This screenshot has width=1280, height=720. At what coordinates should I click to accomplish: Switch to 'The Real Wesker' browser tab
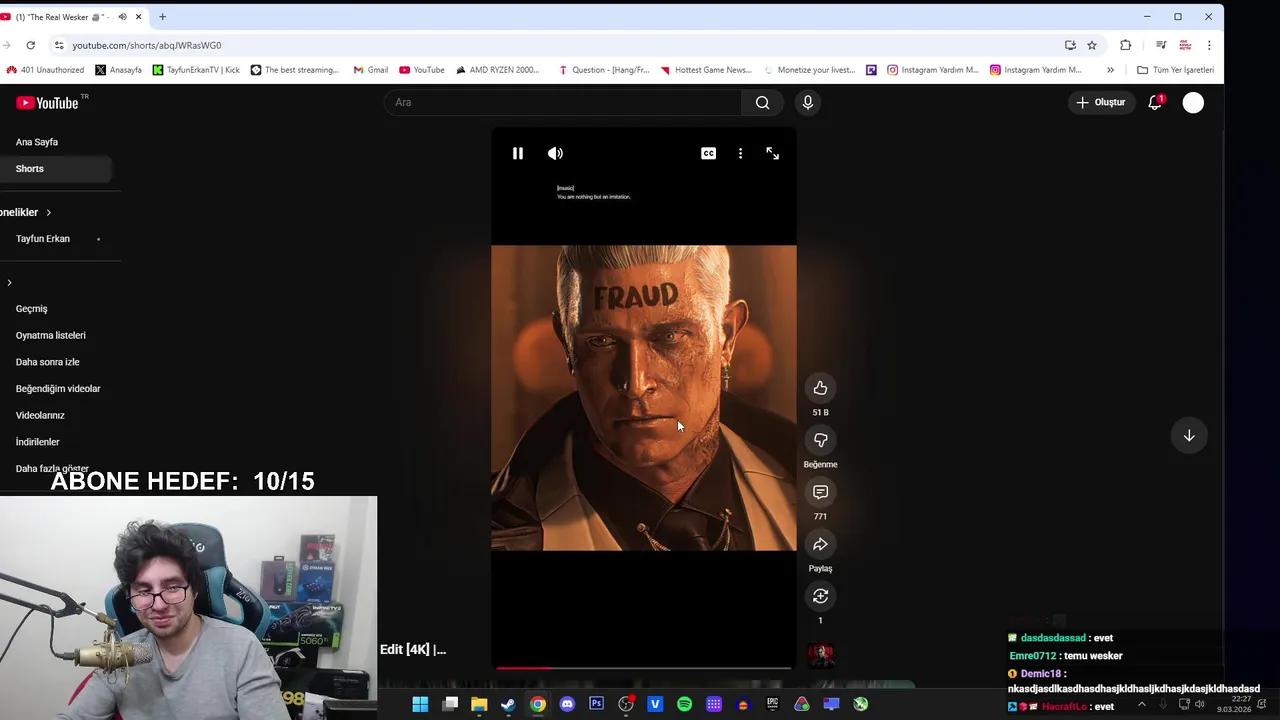point(60,16)
